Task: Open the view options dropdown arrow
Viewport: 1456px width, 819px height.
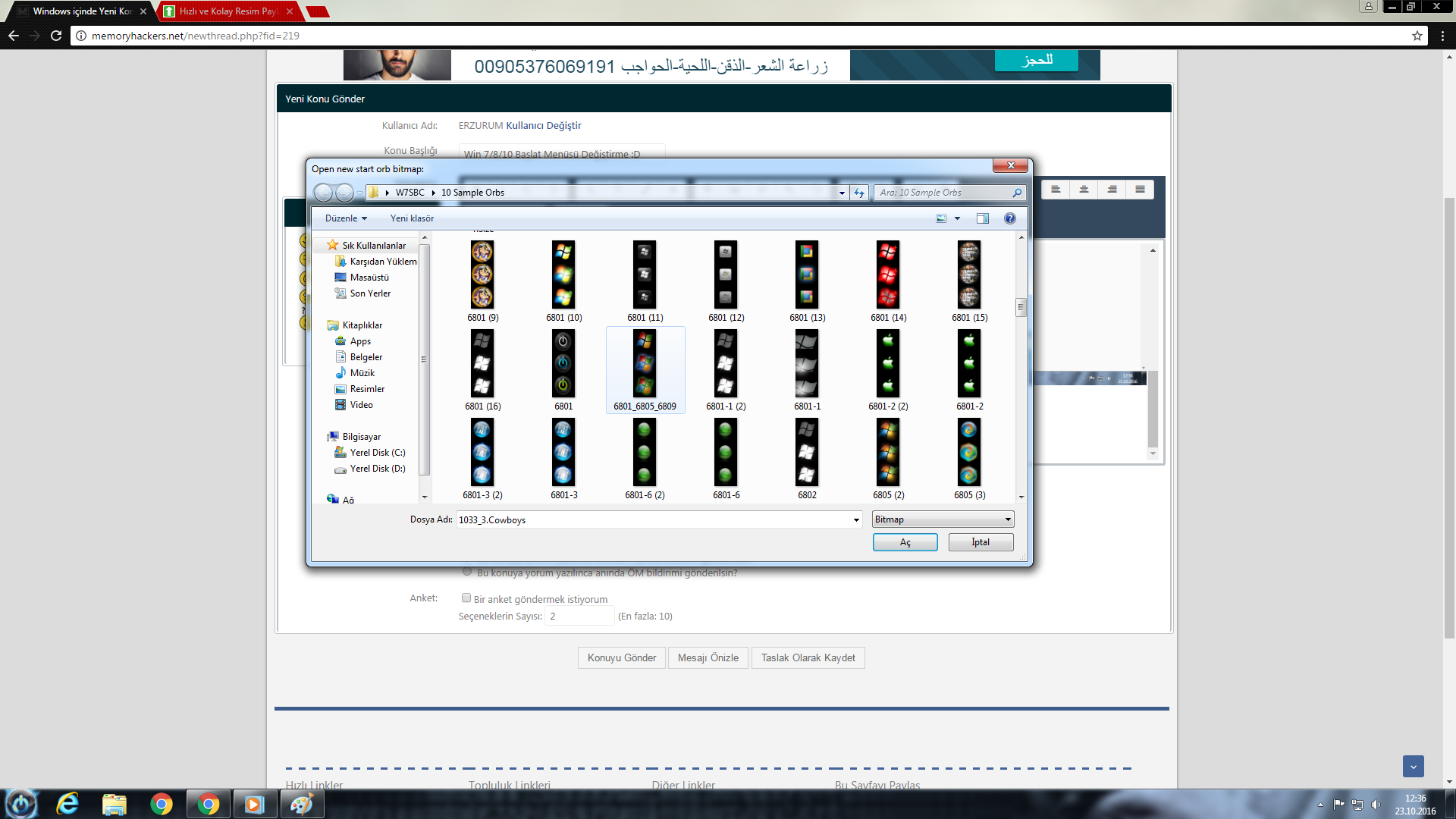Action: pos(957,218)
